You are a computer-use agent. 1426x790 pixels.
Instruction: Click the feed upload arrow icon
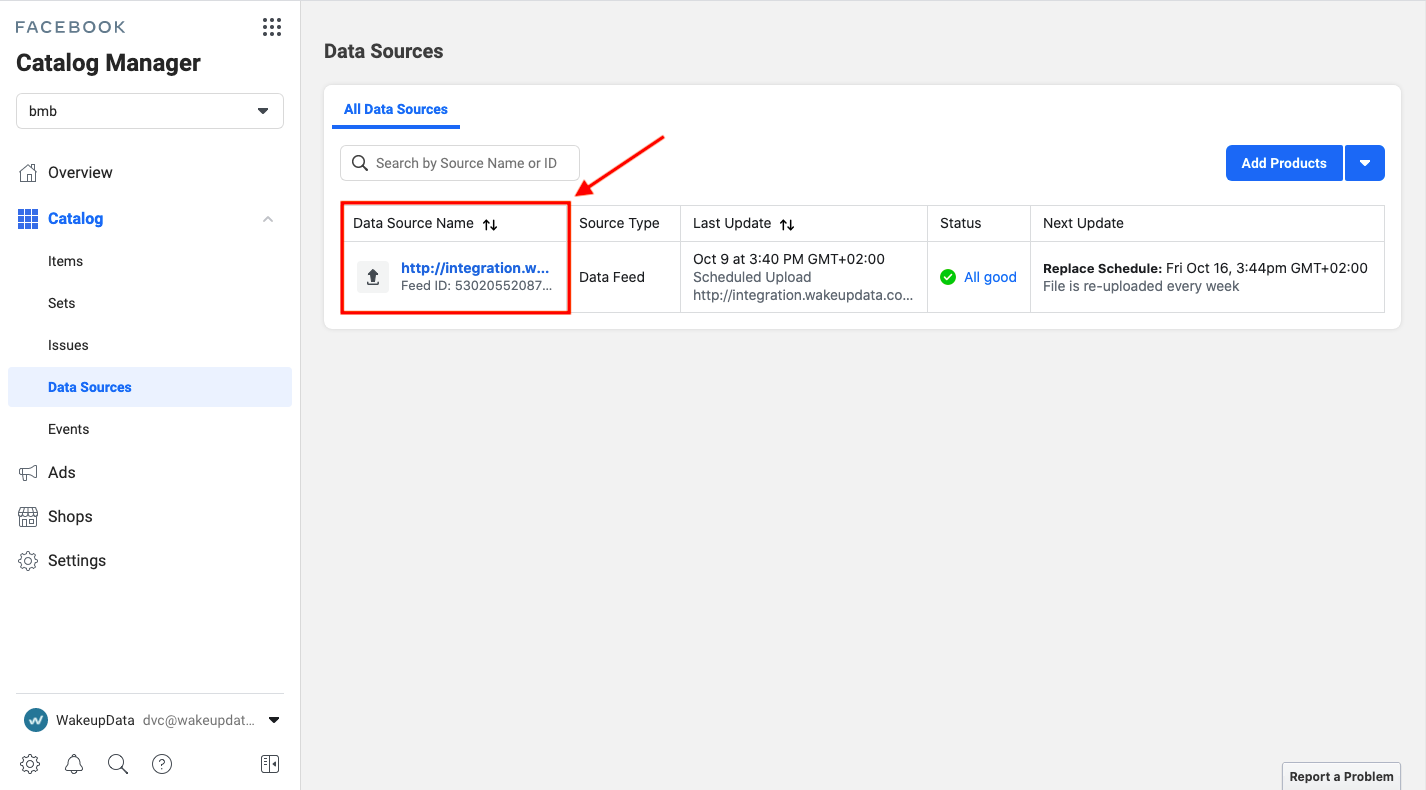tap(373, 277)
